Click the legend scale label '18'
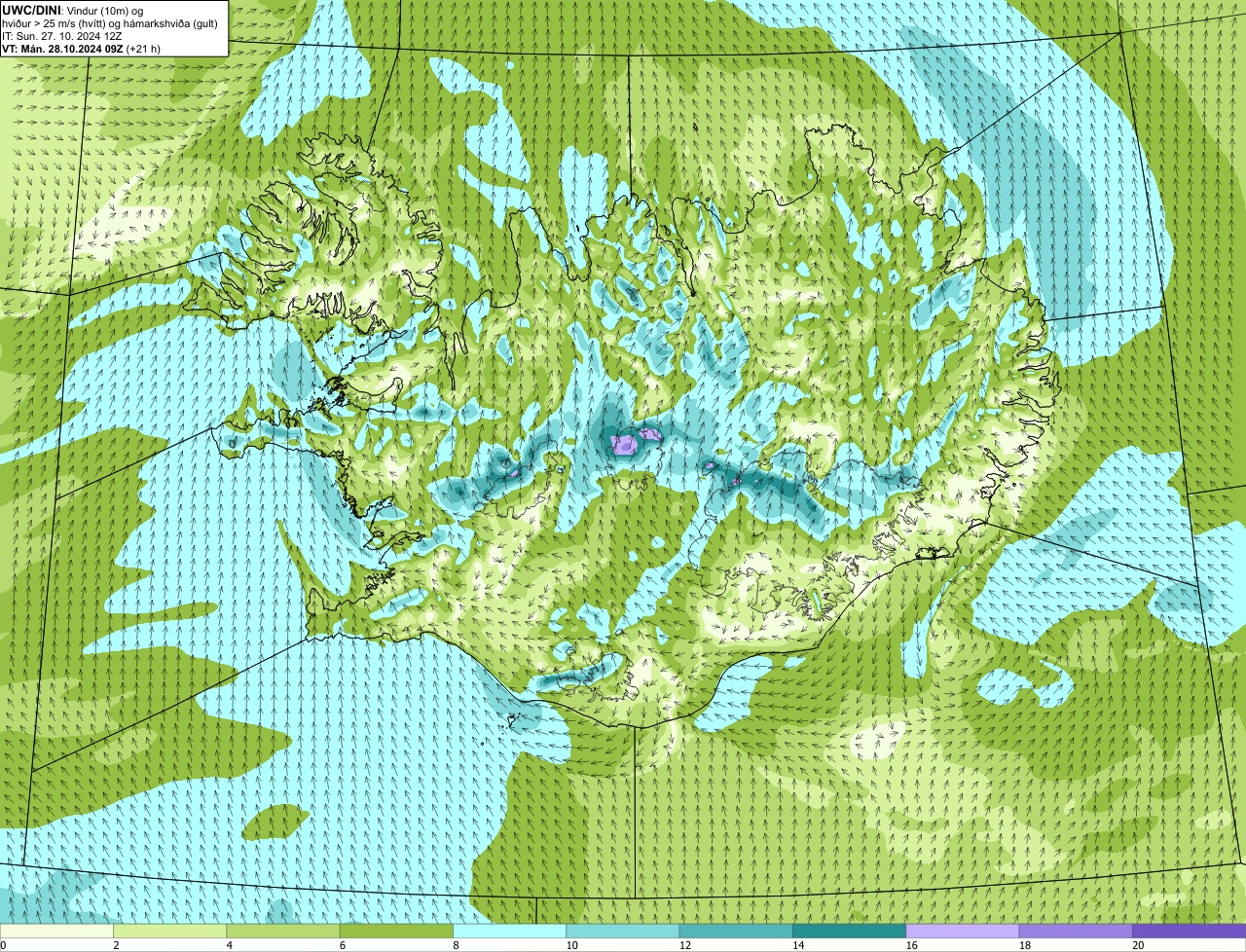Image resolution: width=1246 pixels, height=952 pixels. coord(1023,945)
